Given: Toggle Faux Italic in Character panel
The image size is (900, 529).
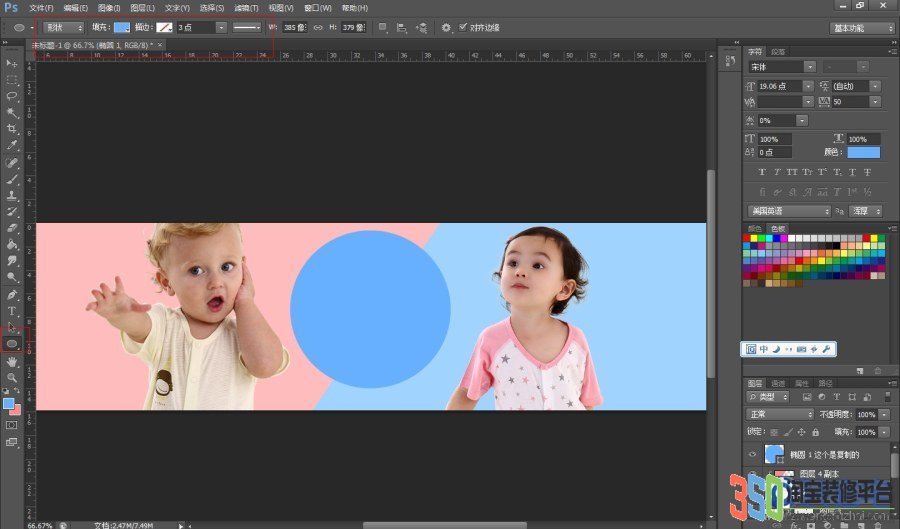Looking at the screenshot, I should (777, 172).
